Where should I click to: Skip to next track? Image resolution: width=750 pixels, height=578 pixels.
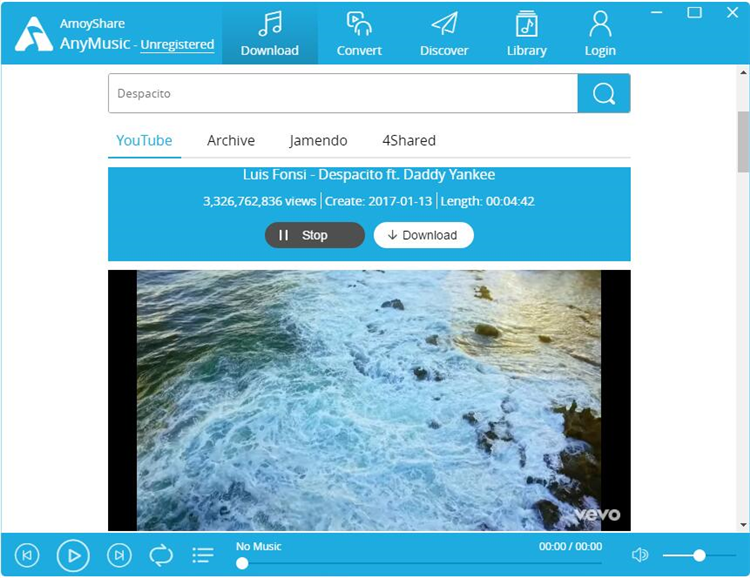(x=119, y=556)
